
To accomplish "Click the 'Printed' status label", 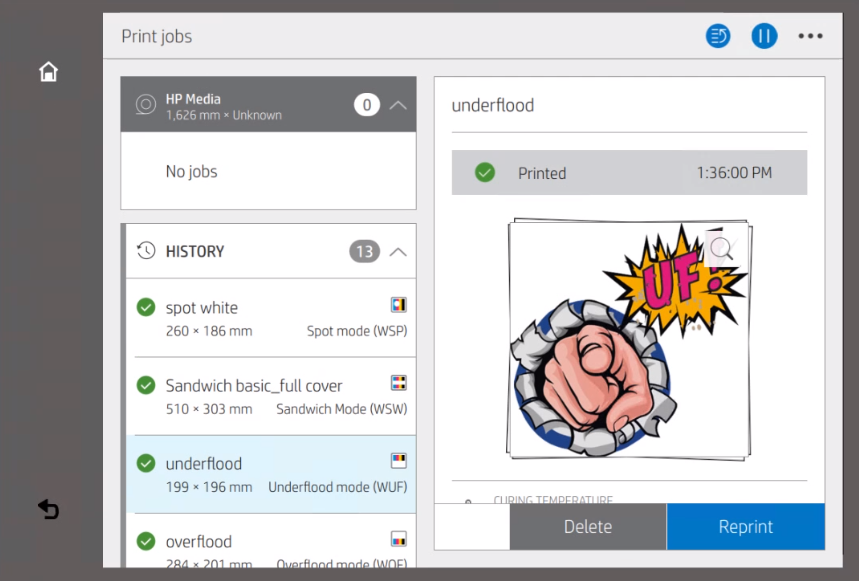I will pos(542,173).
